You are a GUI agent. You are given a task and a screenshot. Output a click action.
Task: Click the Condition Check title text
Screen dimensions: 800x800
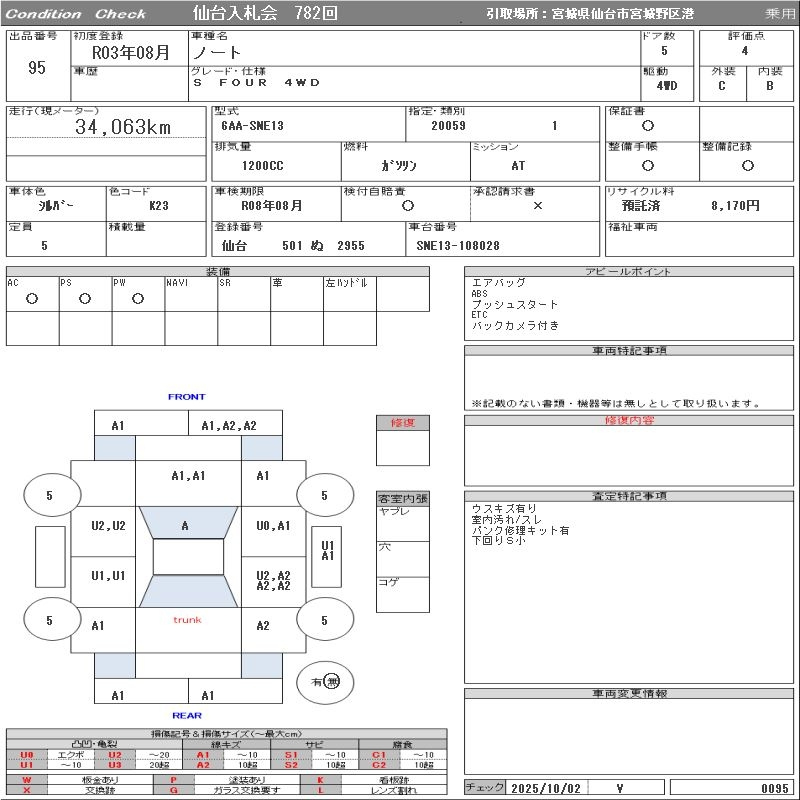76,13
